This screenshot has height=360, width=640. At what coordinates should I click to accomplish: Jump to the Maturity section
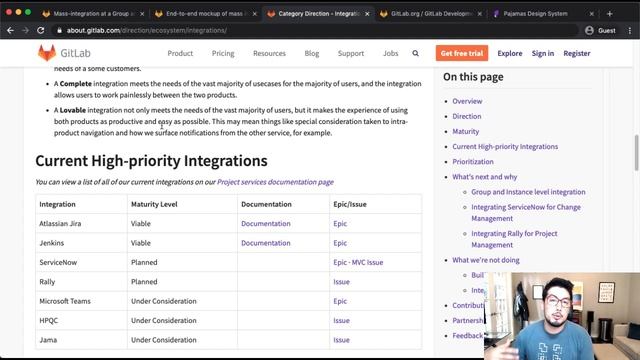(x=465, y=131)
